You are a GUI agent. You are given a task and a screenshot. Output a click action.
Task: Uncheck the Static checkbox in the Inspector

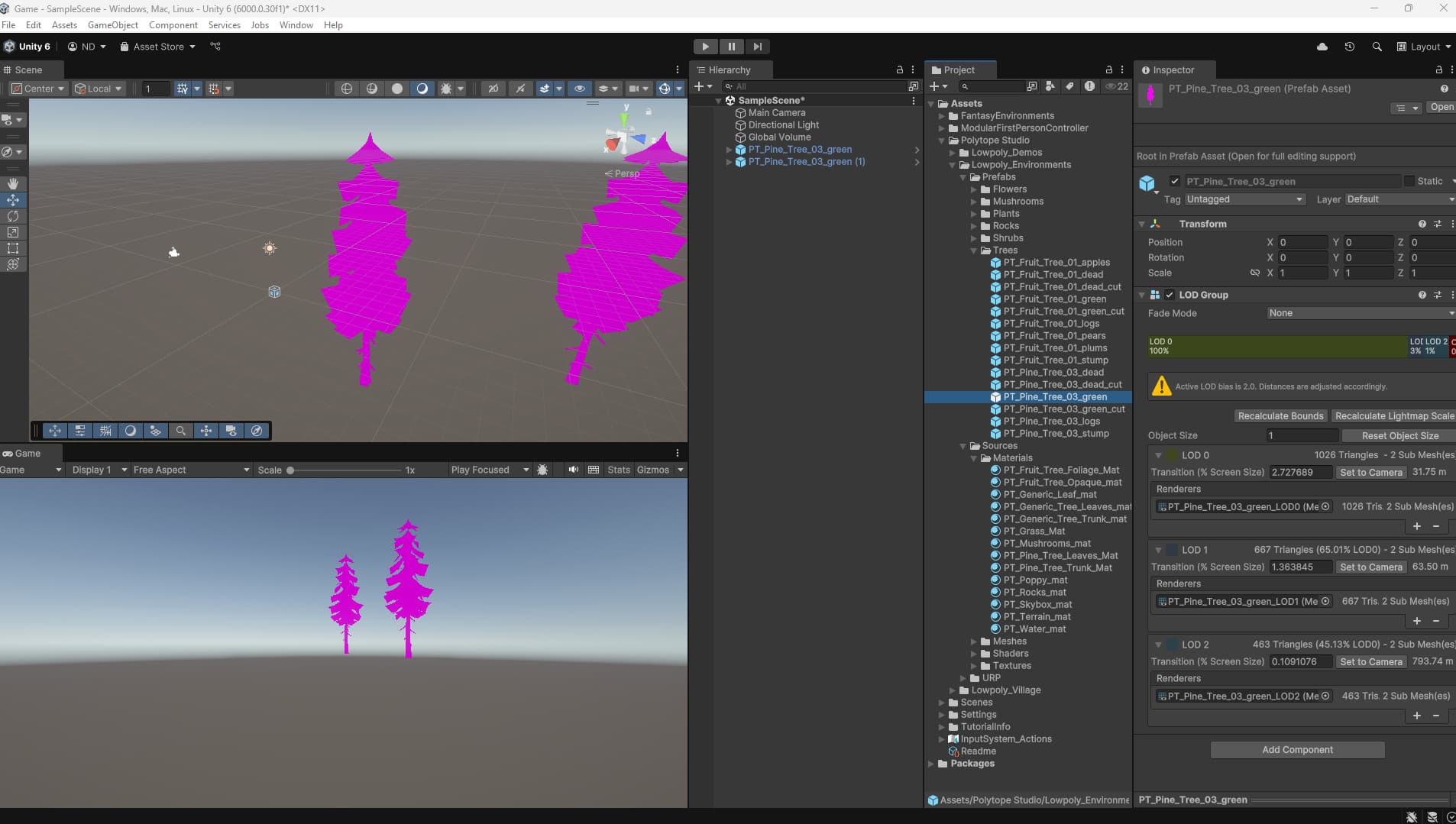[x=1410, y=181]
